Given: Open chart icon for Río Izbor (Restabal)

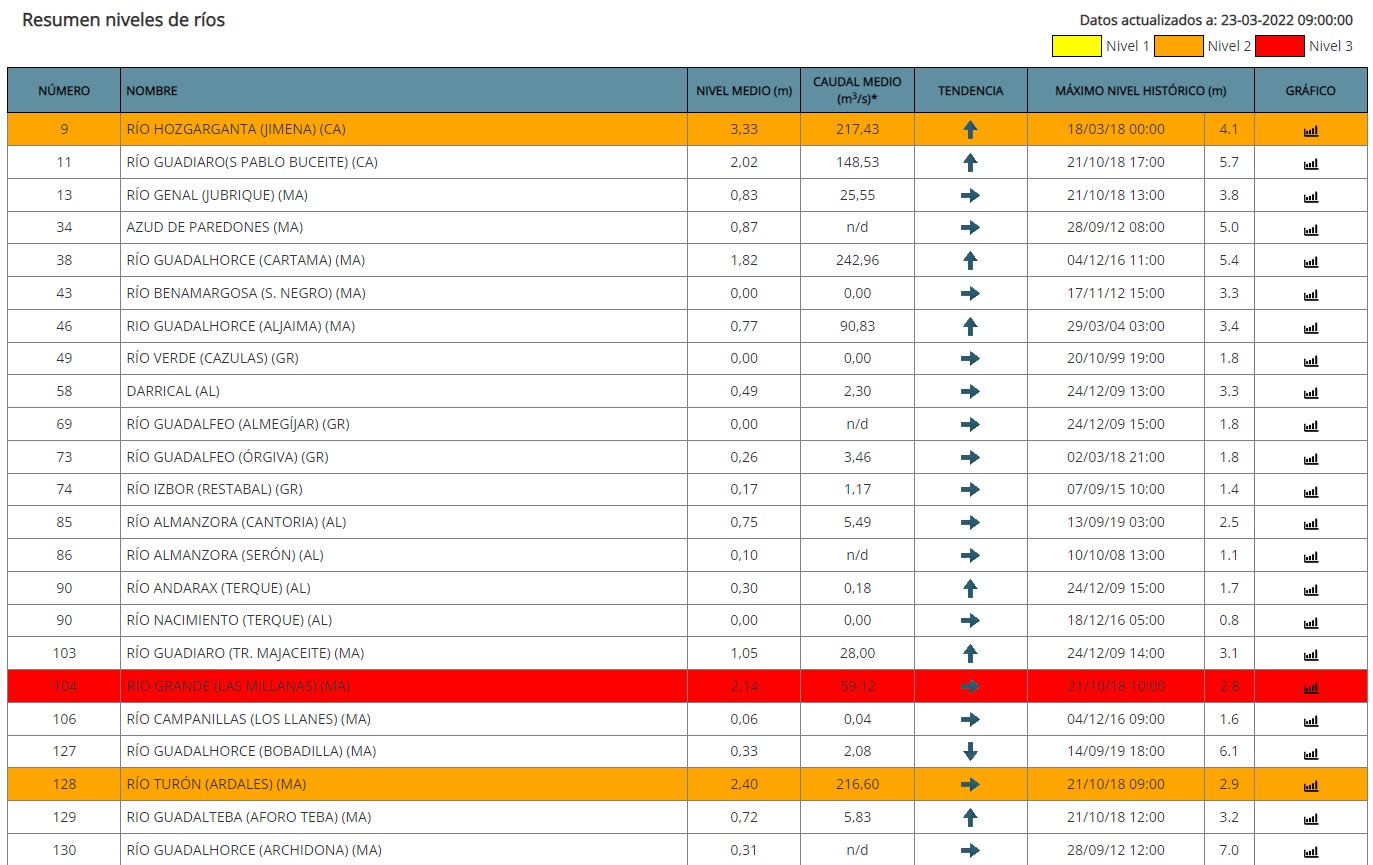Looking at the screenshot, I should point(1310,491).
